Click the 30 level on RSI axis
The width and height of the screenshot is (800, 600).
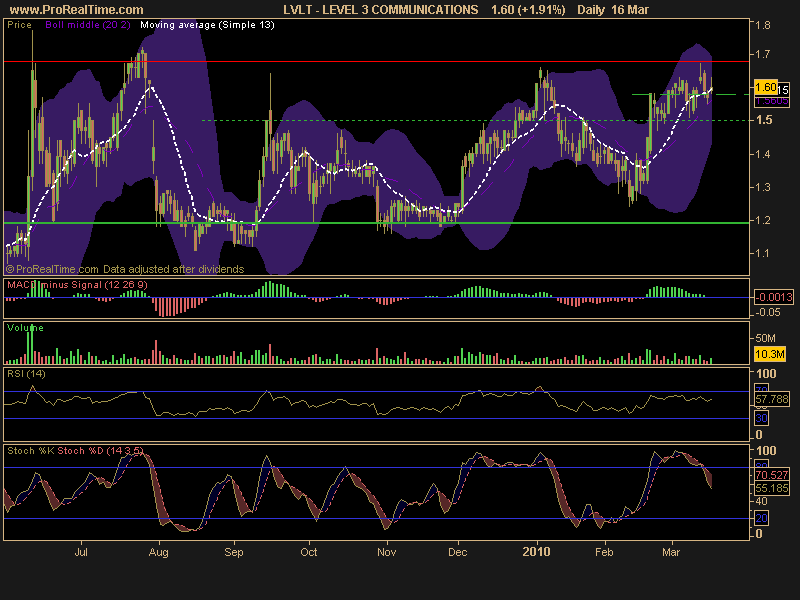tap(761, 418)
